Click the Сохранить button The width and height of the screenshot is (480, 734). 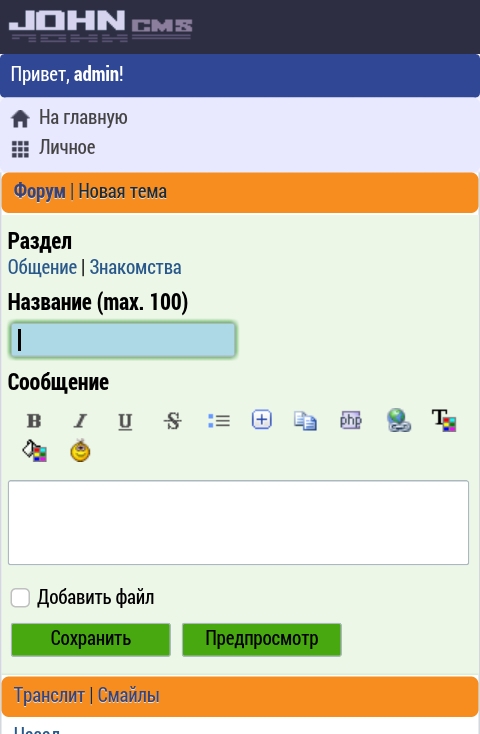click(x=90, y=639)
